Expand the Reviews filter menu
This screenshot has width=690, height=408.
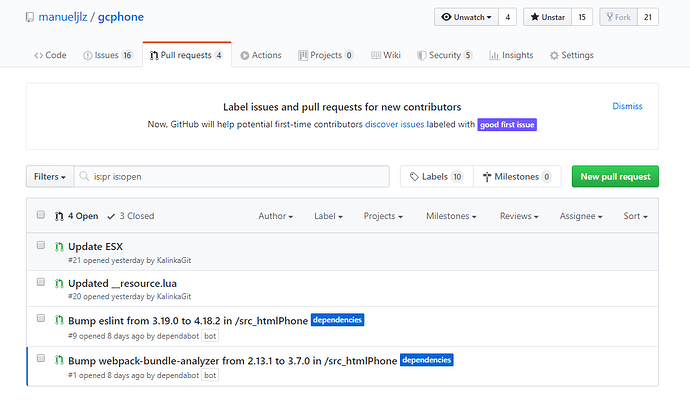click(x=519, y=216)
